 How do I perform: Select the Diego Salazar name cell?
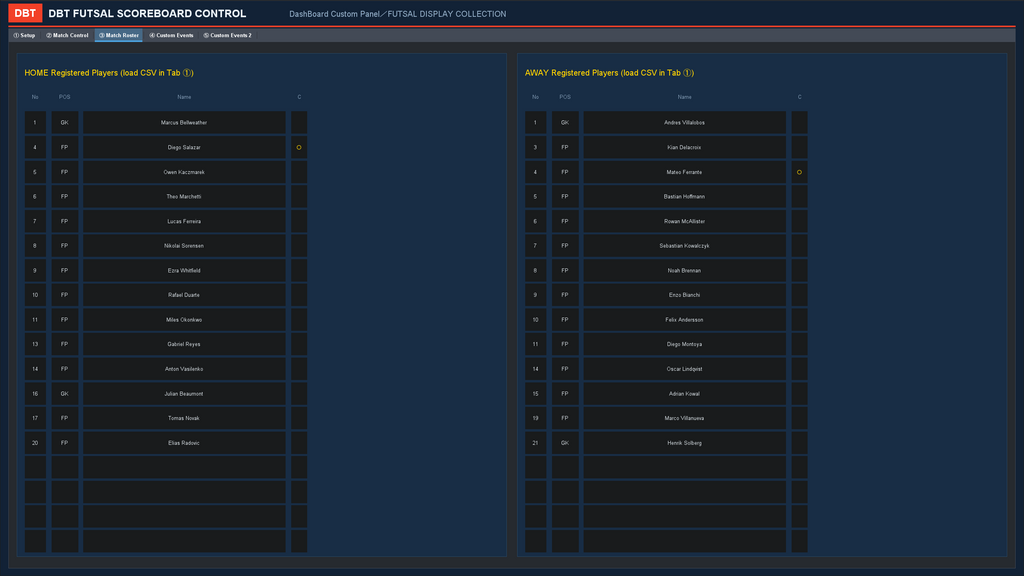[x=184, y=148]
